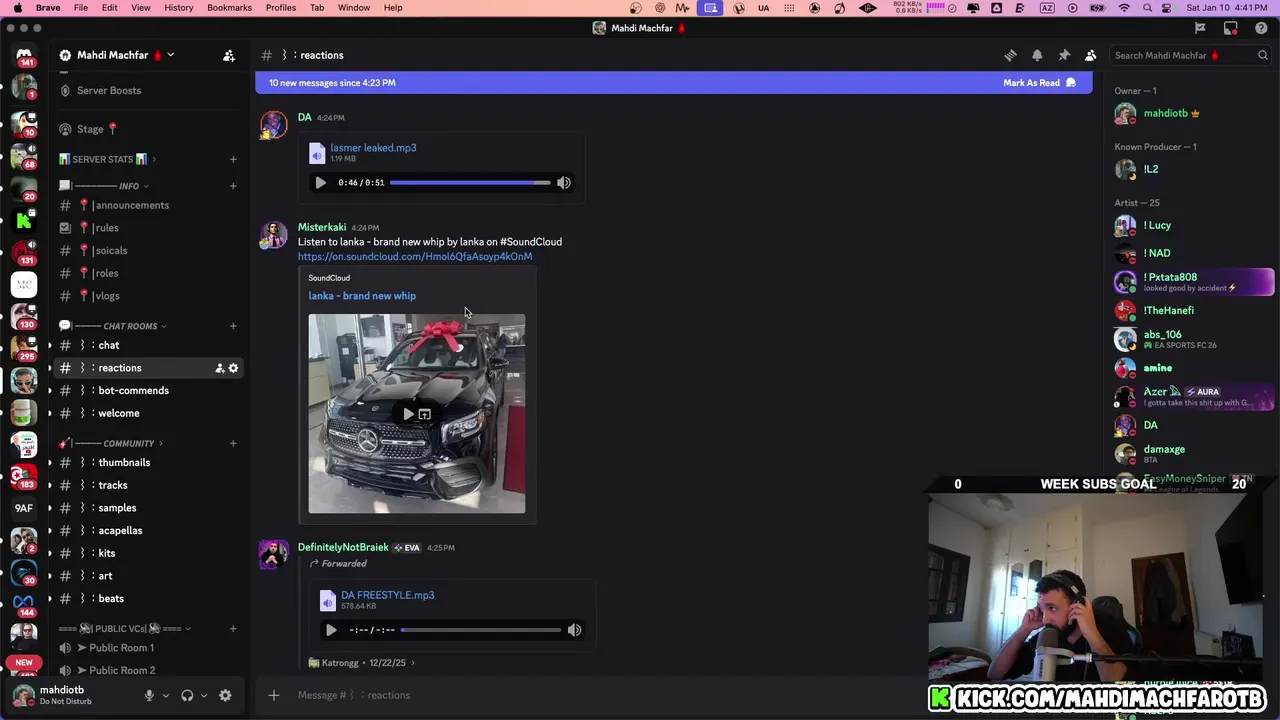Open forwarded source Katrongg 12/22/25

tap(361, 663)
